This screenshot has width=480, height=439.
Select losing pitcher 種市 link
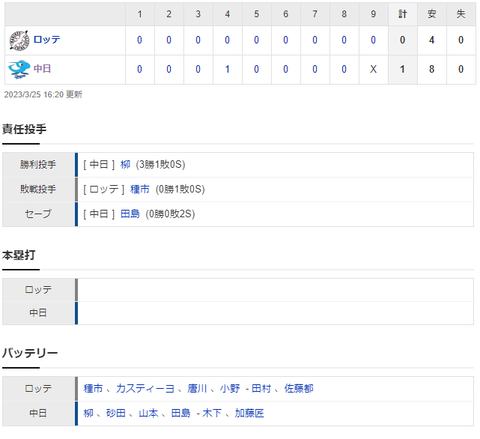[x=140, y=189]
